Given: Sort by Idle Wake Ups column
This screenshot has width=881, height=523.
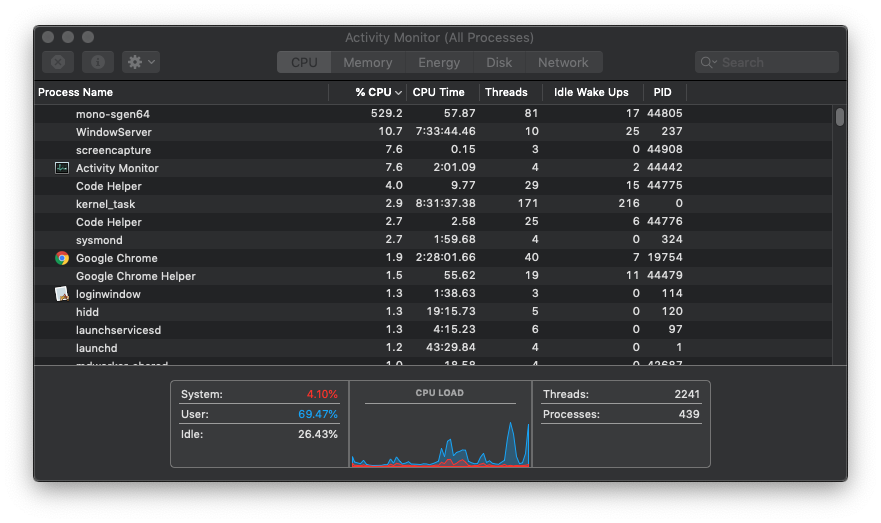Looking at the screenshot, I should pyautogui.click(x=593, y=92).
